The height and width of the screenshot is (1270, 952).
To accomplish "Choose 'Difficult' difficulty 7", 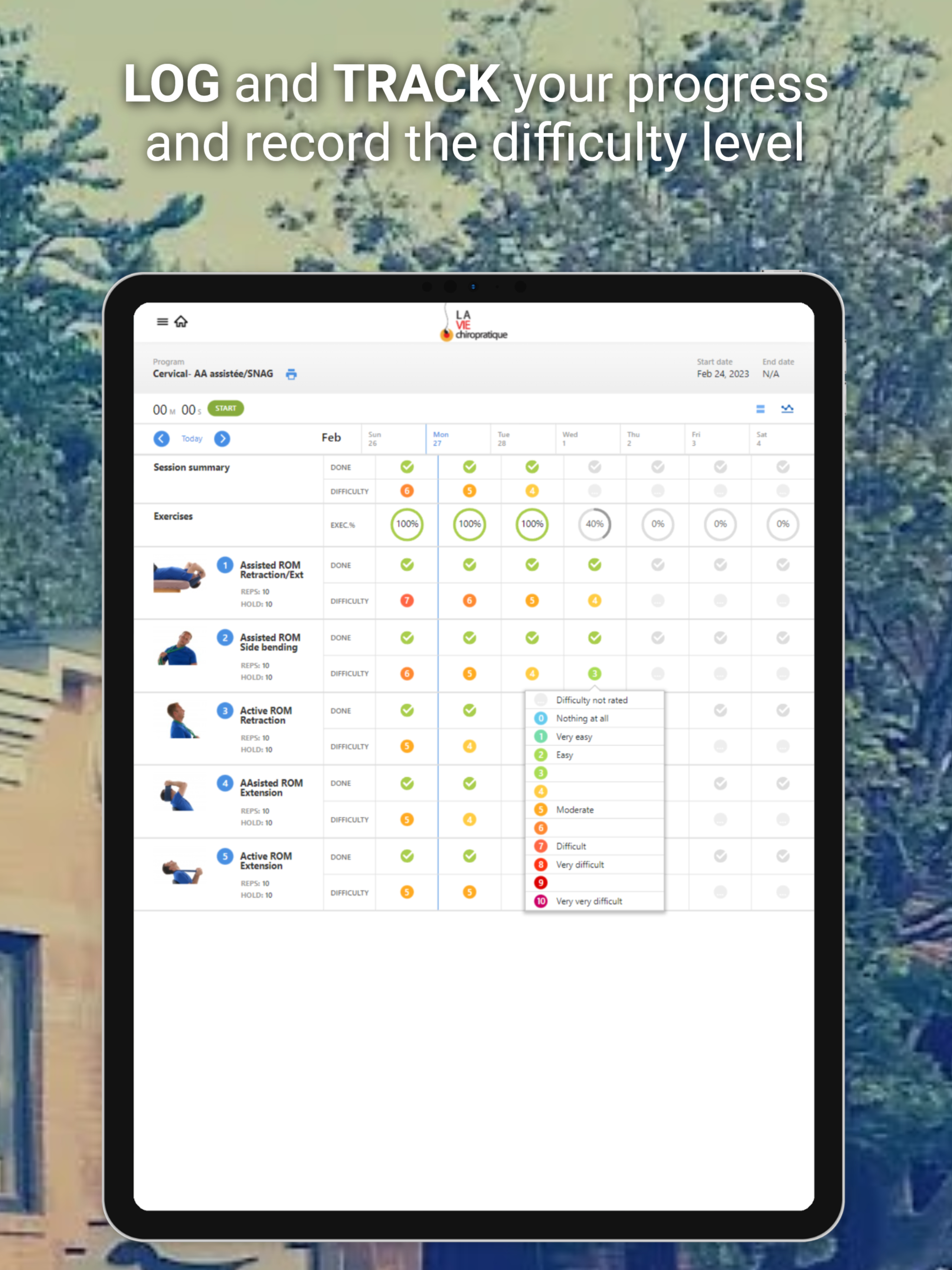I will (595, 847).
